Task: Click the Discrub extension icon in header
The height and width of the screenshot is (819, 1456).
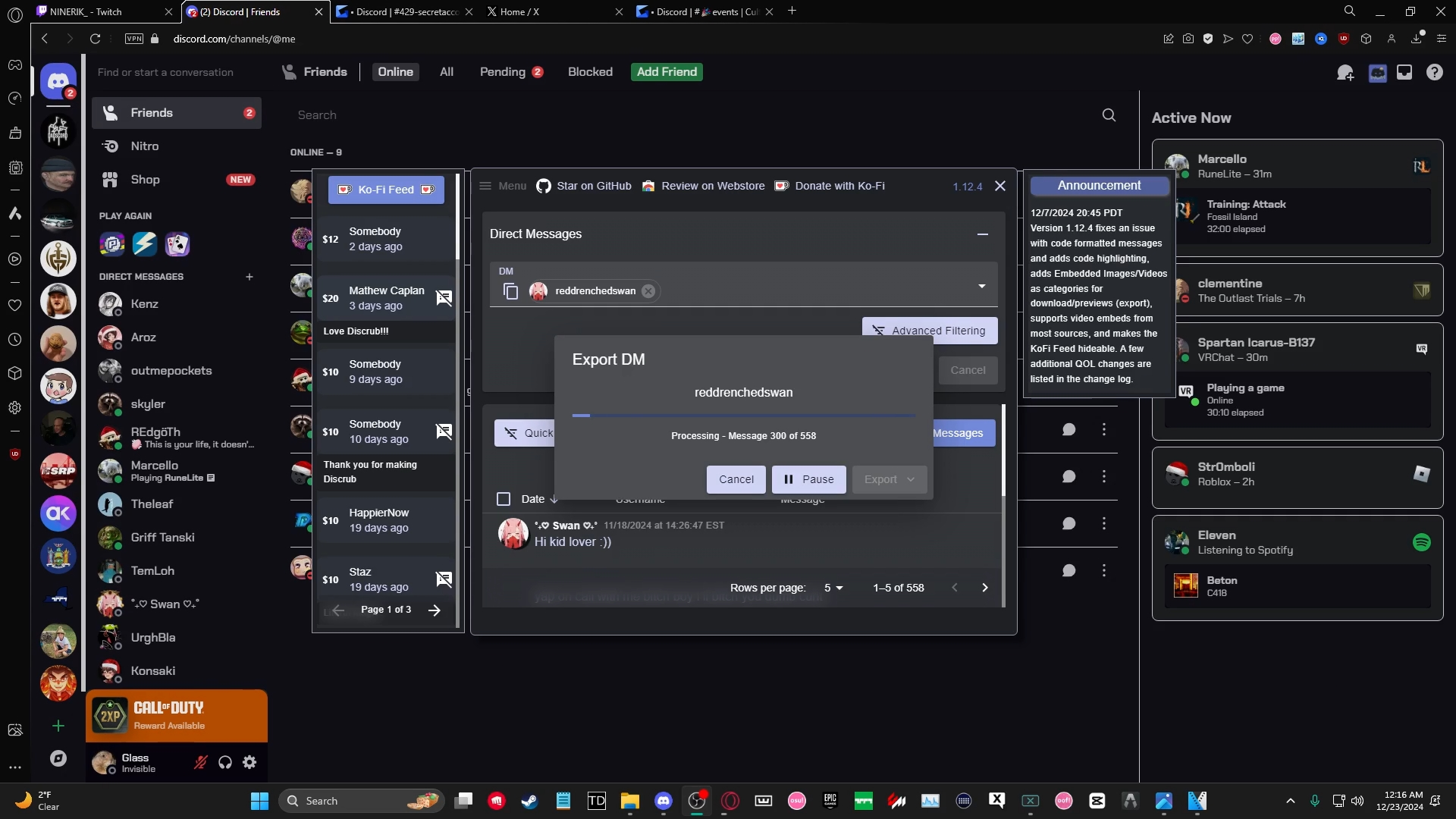Action: pyautogui.click(x=1377, y=73)
